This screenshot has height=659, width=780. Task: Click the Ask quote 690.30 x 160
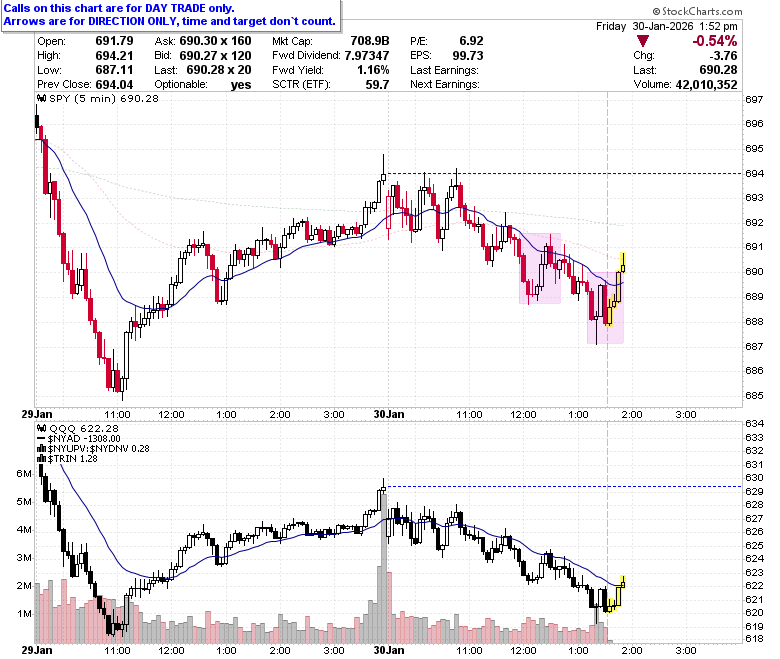(x=215, y=41)
